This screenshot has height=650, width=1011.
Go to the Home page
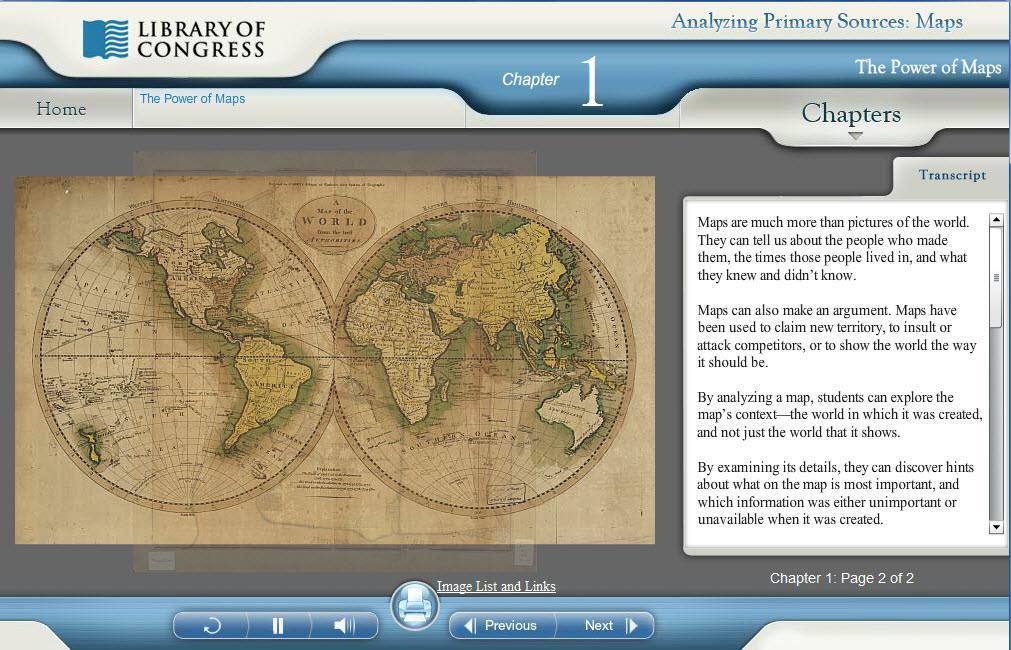[61, 108]
